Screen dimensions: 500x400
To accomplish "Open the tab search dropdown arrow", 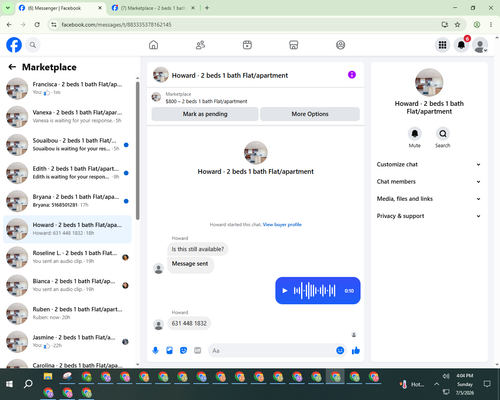I will [7, 8].
